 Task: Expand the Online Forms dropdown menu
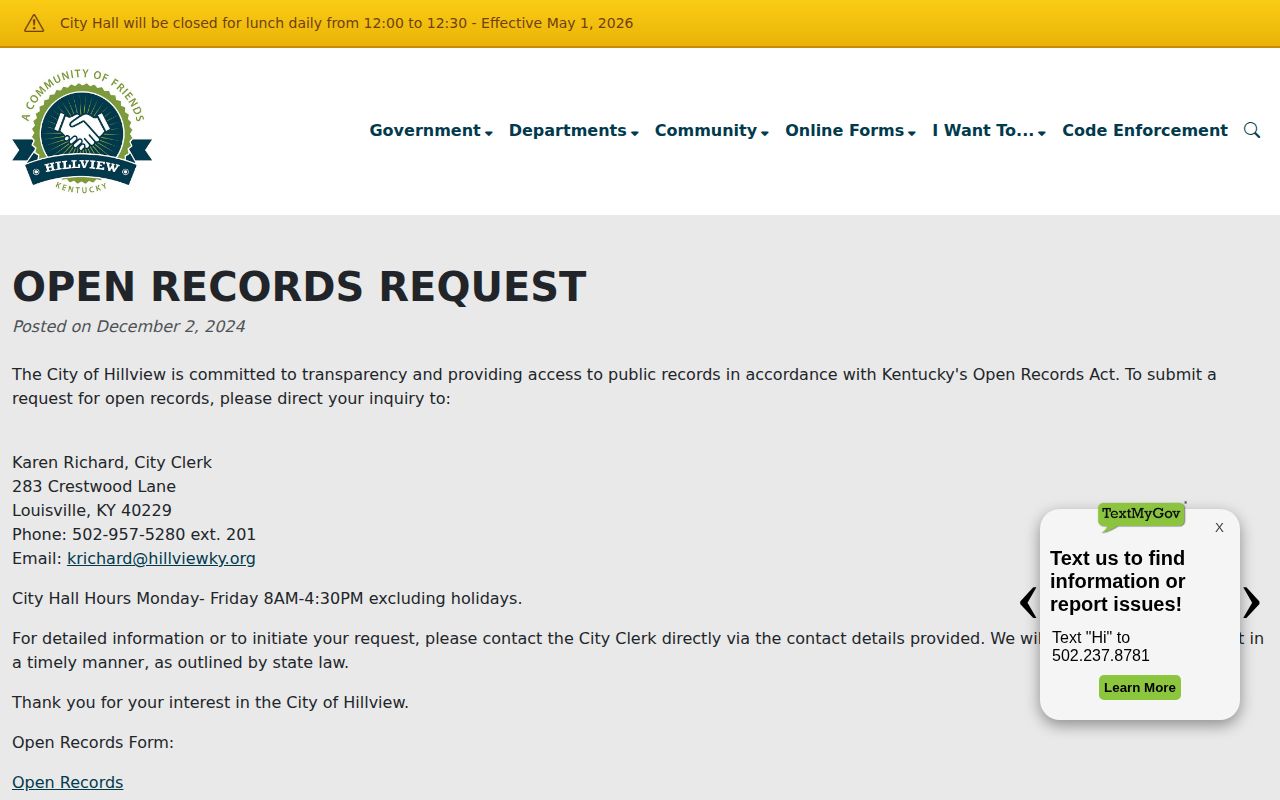(x=851, y=130)
